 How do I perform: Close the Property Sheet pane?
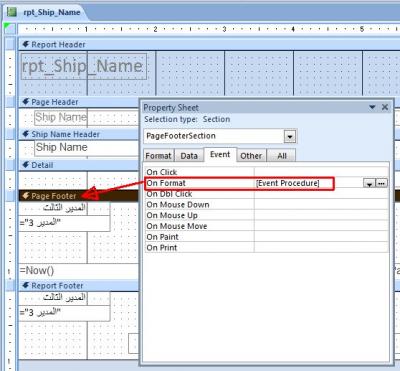pyautogui.click(x=385, y=107)
